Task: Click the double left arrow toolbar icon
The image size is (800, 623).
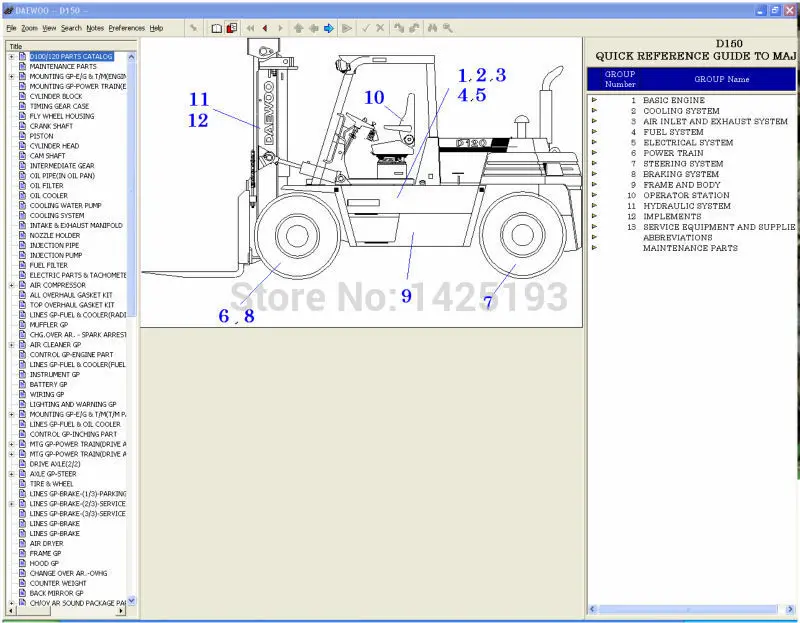Action: point(250,28)
